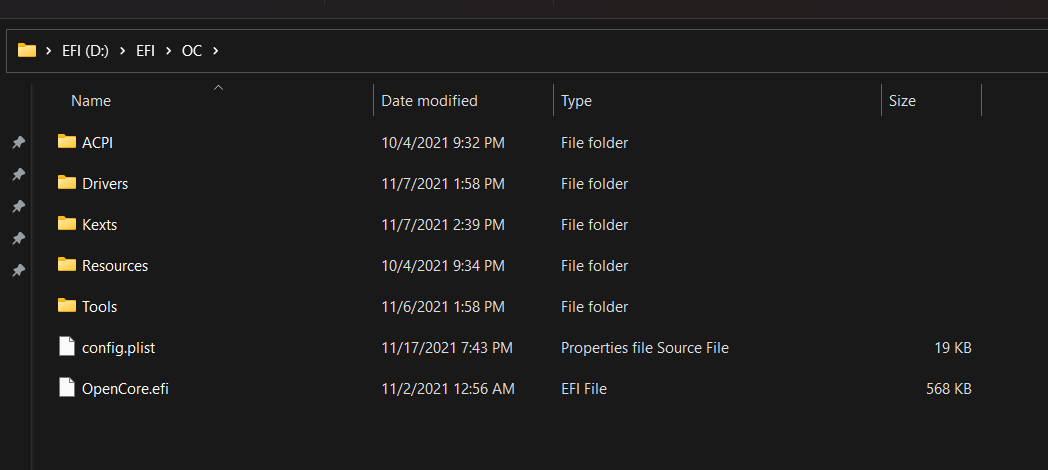Click the folder icon in address bar

point(27,50)
